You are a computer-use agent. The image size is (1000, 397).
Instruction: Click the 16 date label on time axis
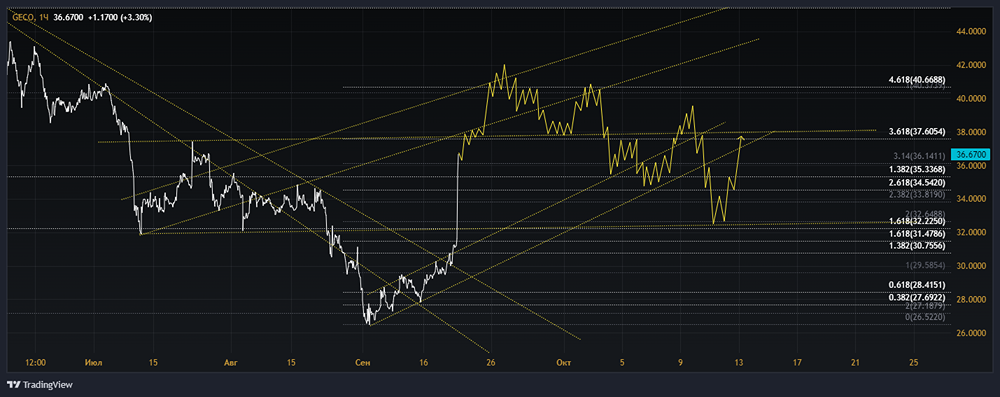424,363
